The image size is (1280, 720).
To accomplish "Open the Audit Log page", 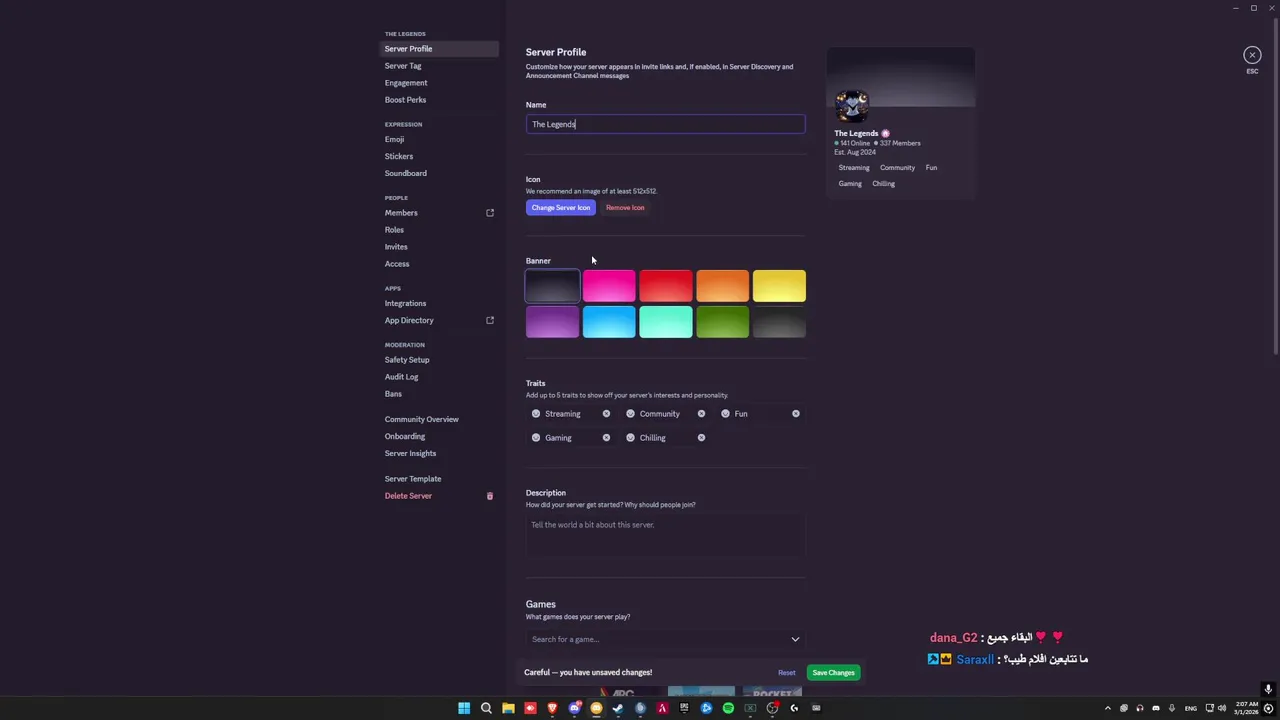I will pyautogui.click(x=401, y=377).
